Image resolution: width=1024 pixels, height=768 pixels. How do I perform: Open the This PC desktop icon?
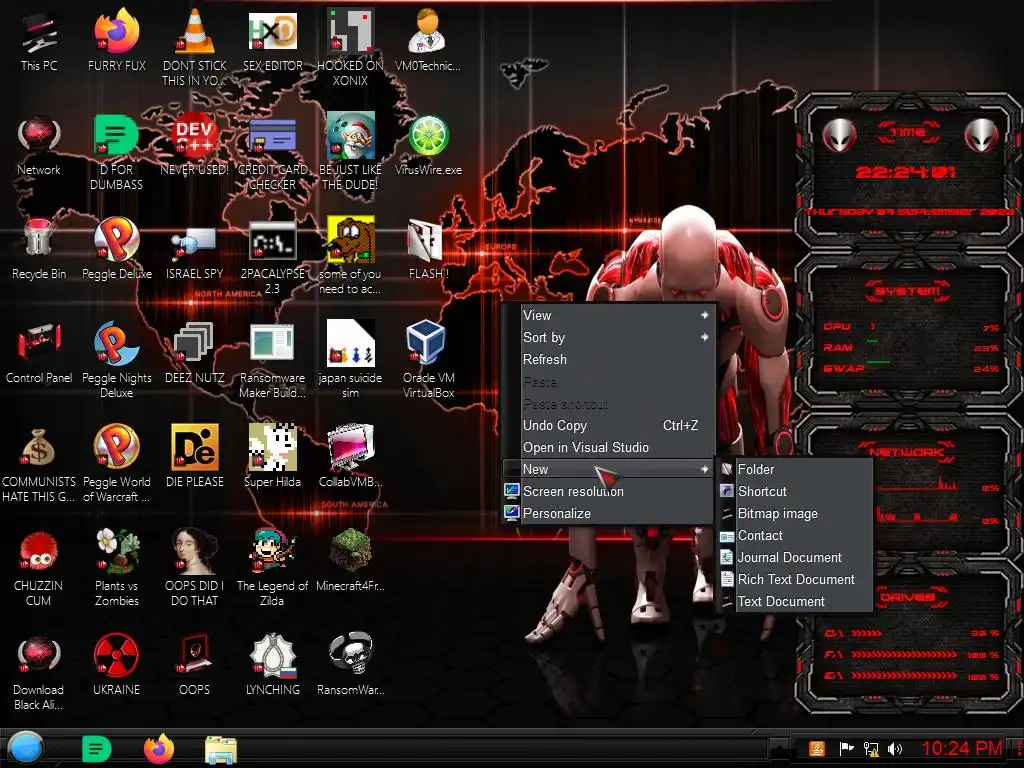tap(39, 40)
